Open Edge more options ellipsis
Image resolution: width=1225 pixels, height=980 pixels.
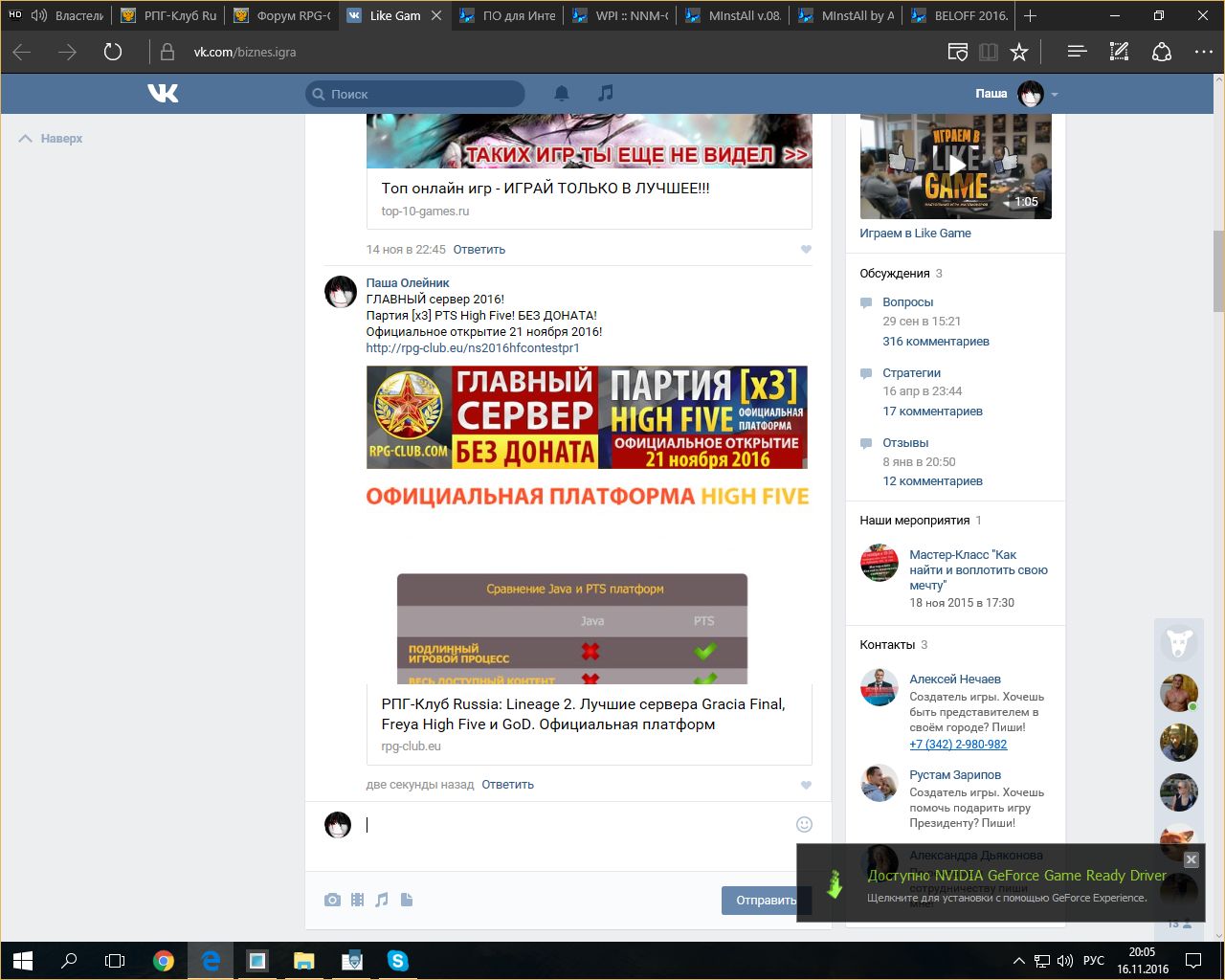pos(1204,52)
